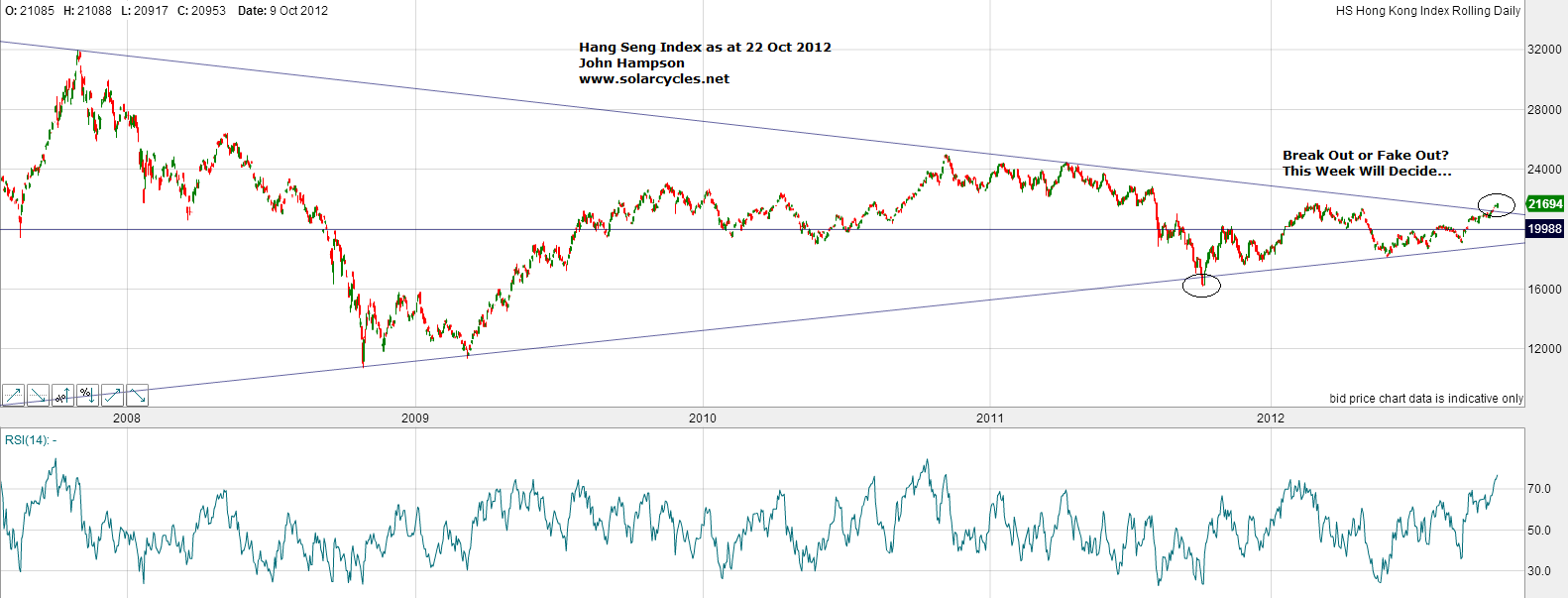1568x598 pixels.
Task: Click the 'Break Out or Fake Out?' annotation
Action: tap(1365, 156)
